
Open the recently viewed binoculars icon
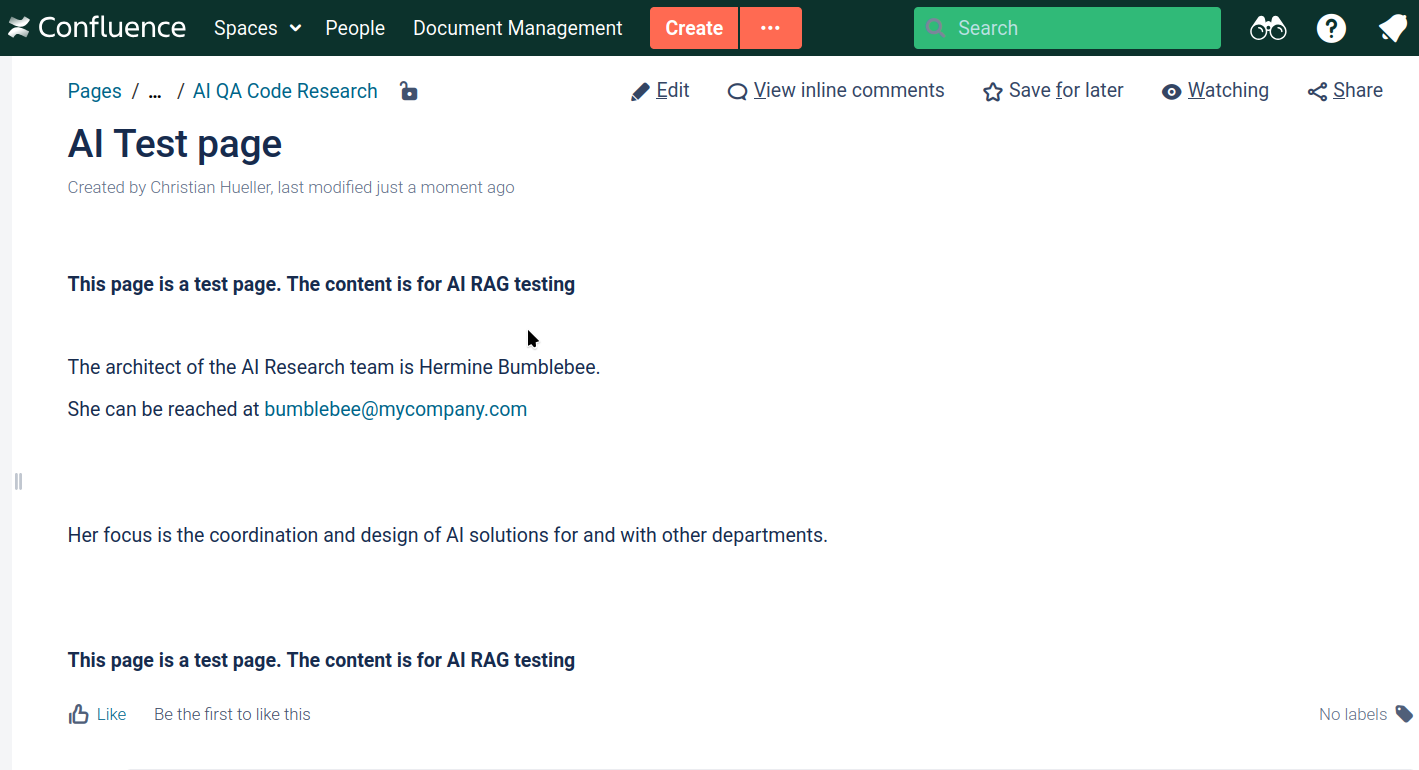coord(1268,29)
